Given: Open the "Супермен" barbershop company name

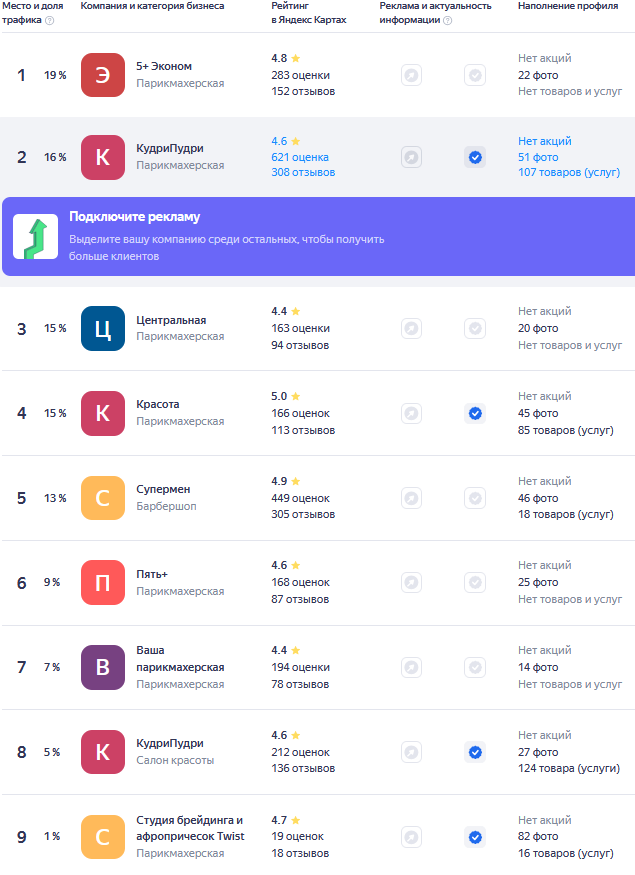Looking at the screenshot, I should [x=163, y=490].
